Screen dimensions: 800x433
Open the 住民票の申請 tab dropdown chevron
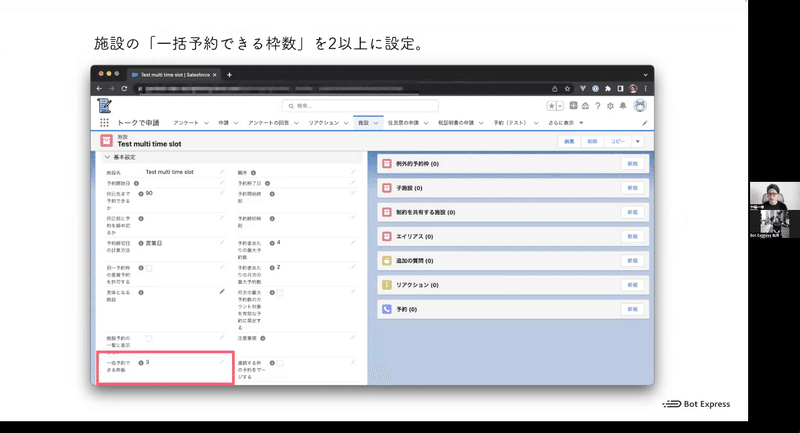[426, 123]
